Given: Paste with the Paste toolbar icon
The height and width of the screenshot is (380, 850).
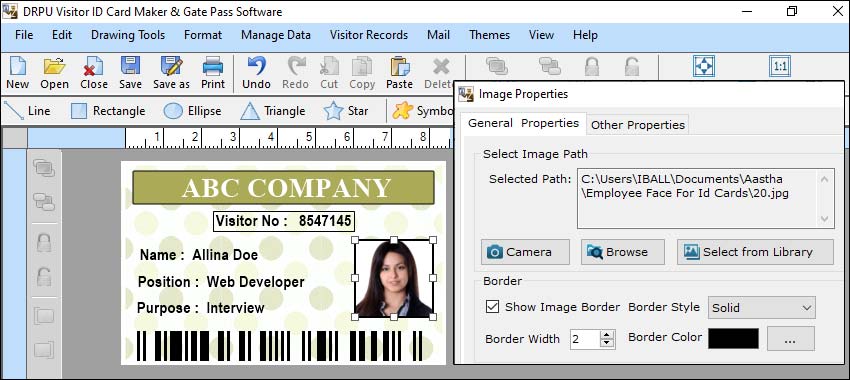Looking at the screenshot, I should [400, 73].
